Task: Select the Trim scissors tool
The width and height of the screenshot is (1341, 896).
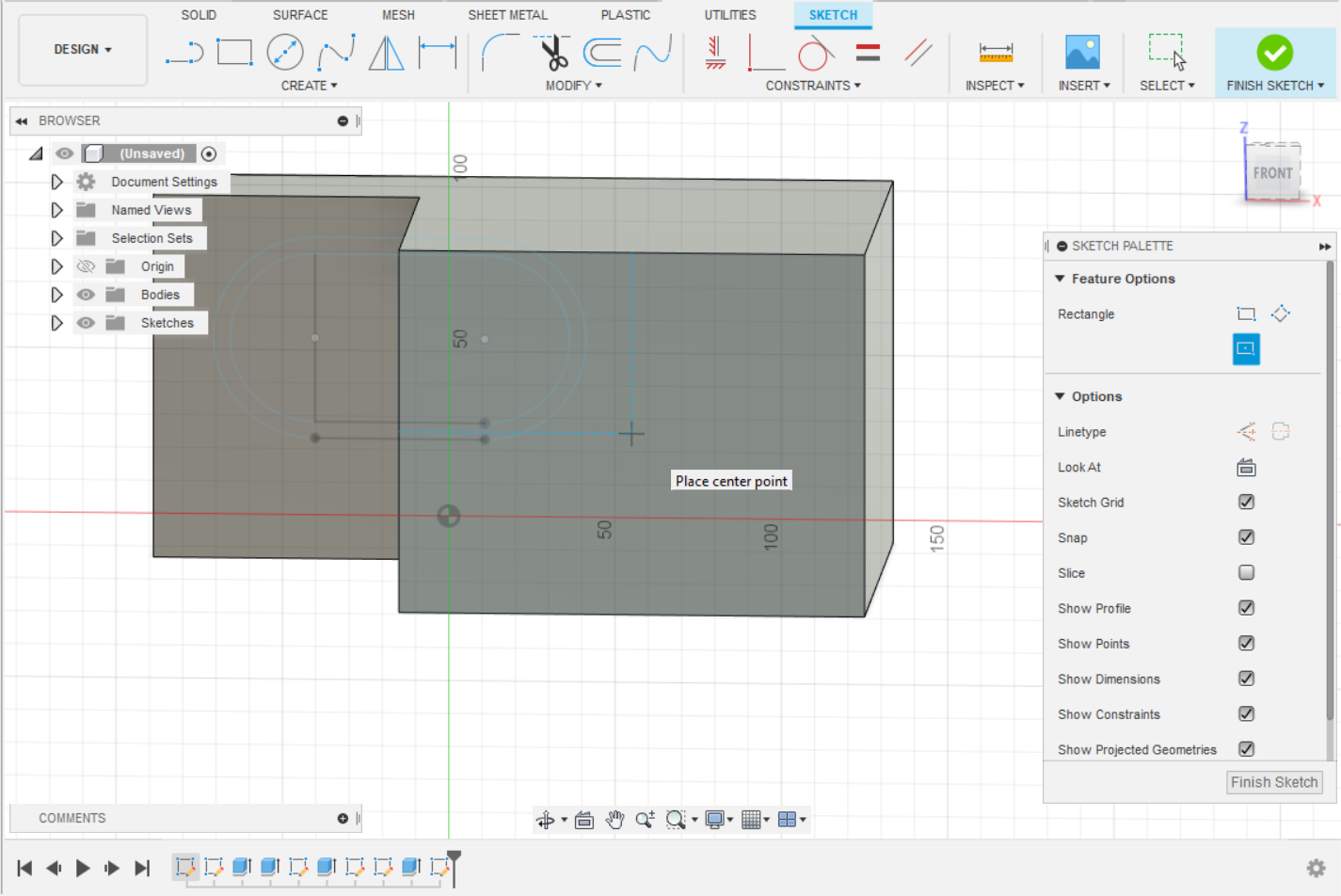Action: pos(553,53)
